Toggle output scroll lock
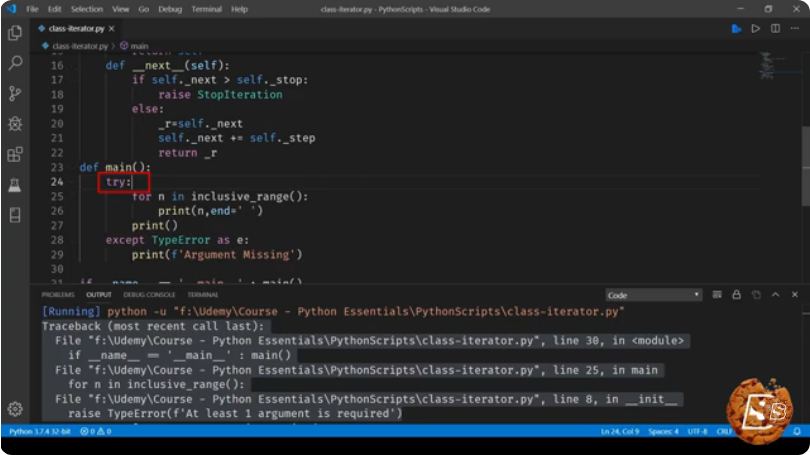810x455 pixels. pyautogui.click(x=737, y=295)
